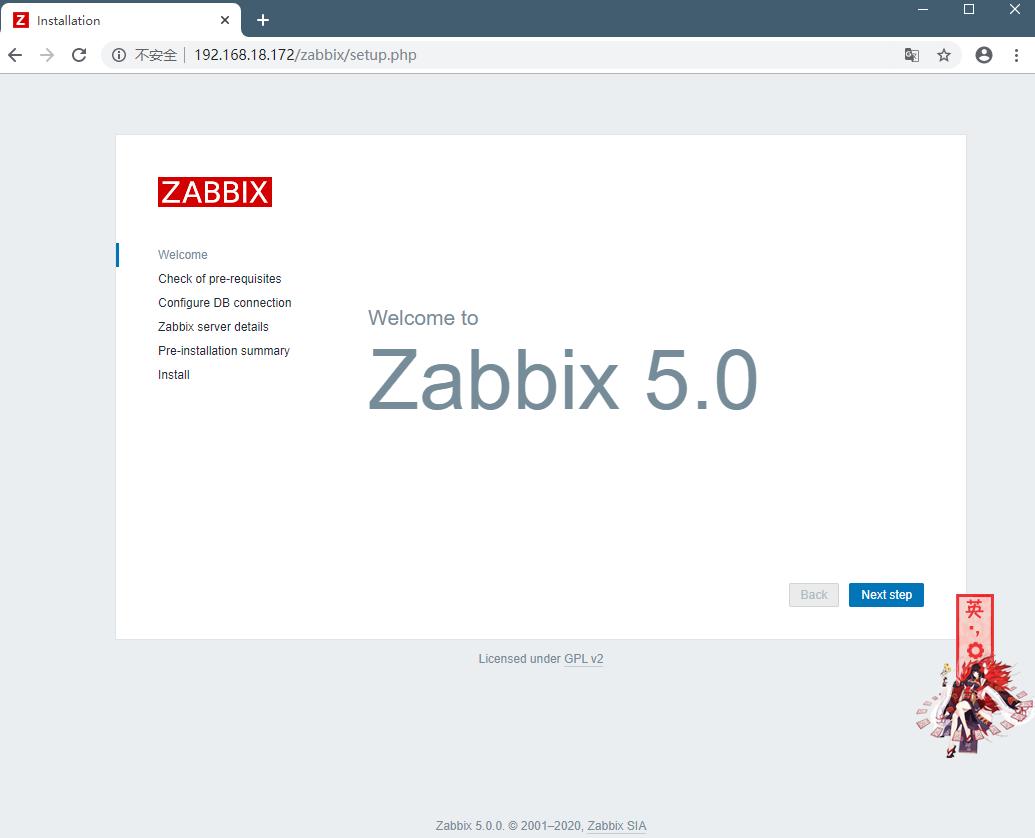Image resolution: width=1035 pixels, height=838 pixels.
Task: Click the back navigation arrow
Action: (15, 55)
